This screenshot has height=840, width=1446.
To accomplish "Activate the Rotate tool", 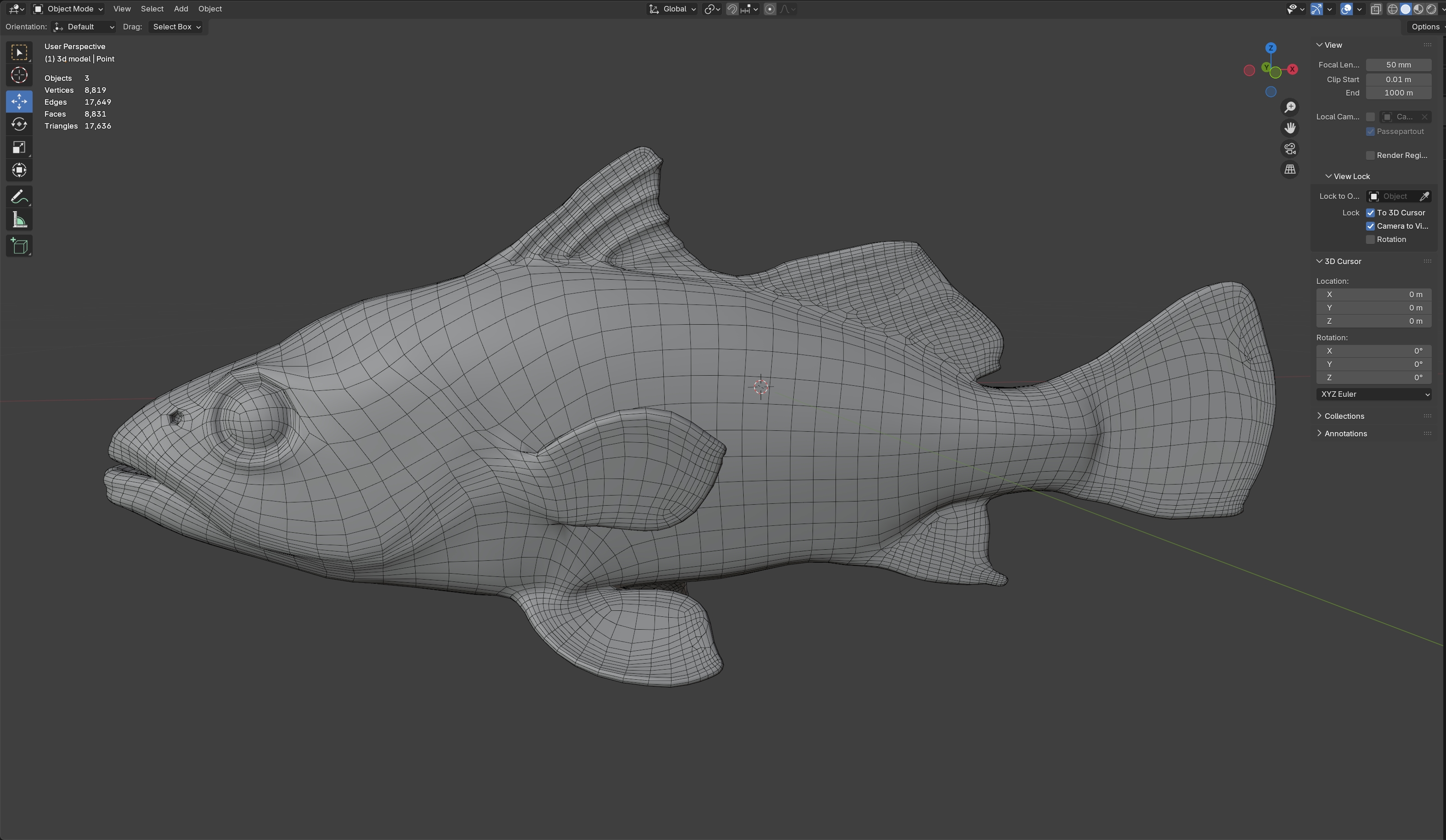I will (19, 124).
